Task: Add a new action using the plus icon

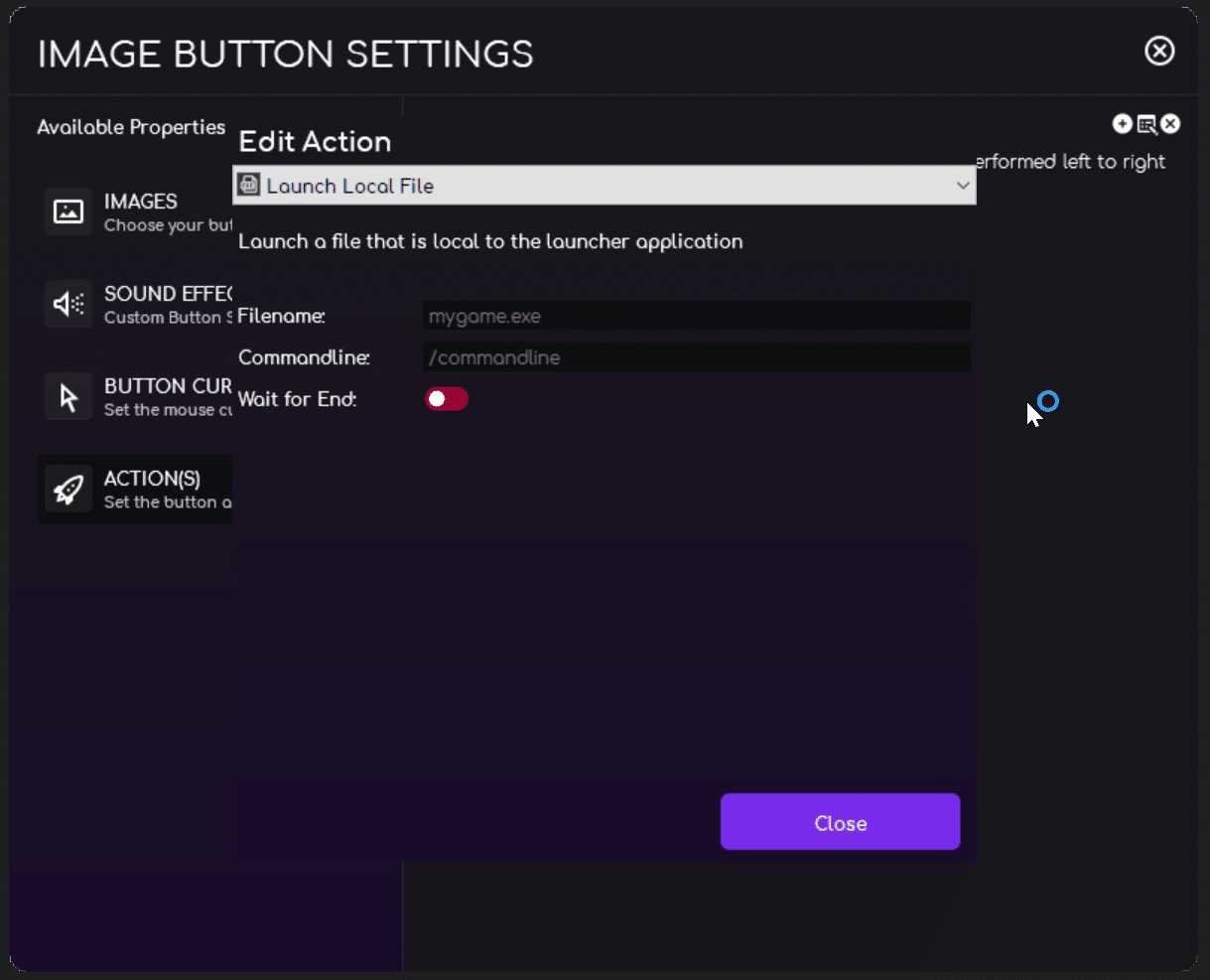Action: point(1123,123)
